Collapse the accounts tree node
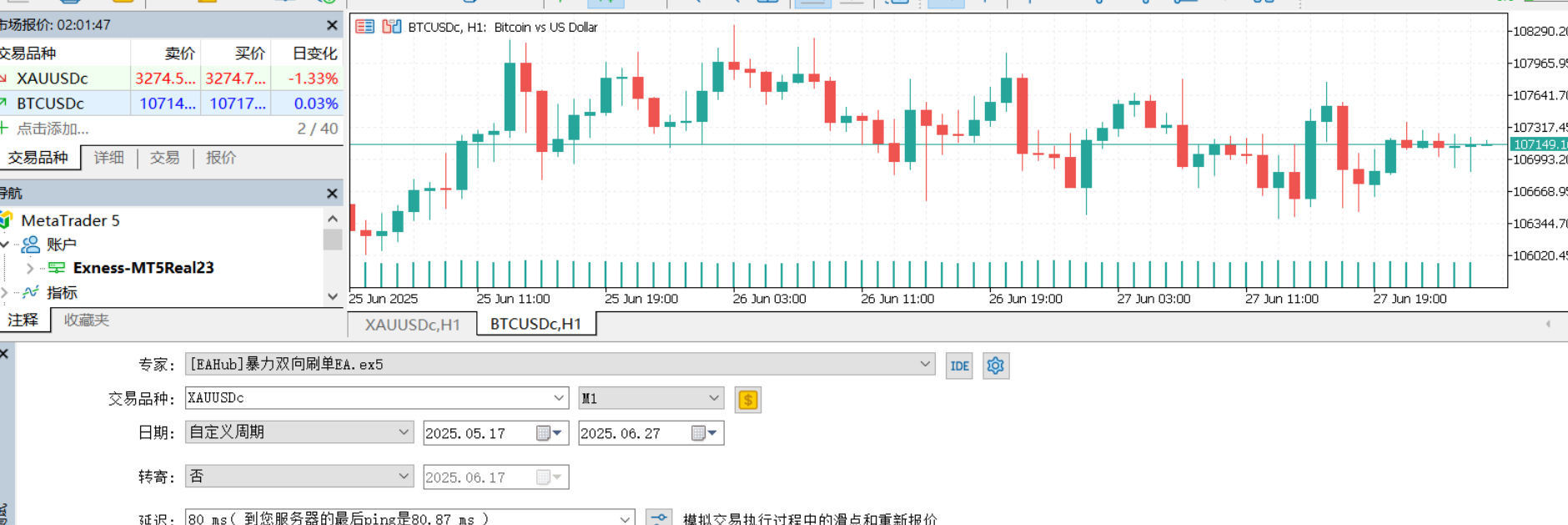The width and height of the screenshot is (1568, 525). click(x=5, y=245)
